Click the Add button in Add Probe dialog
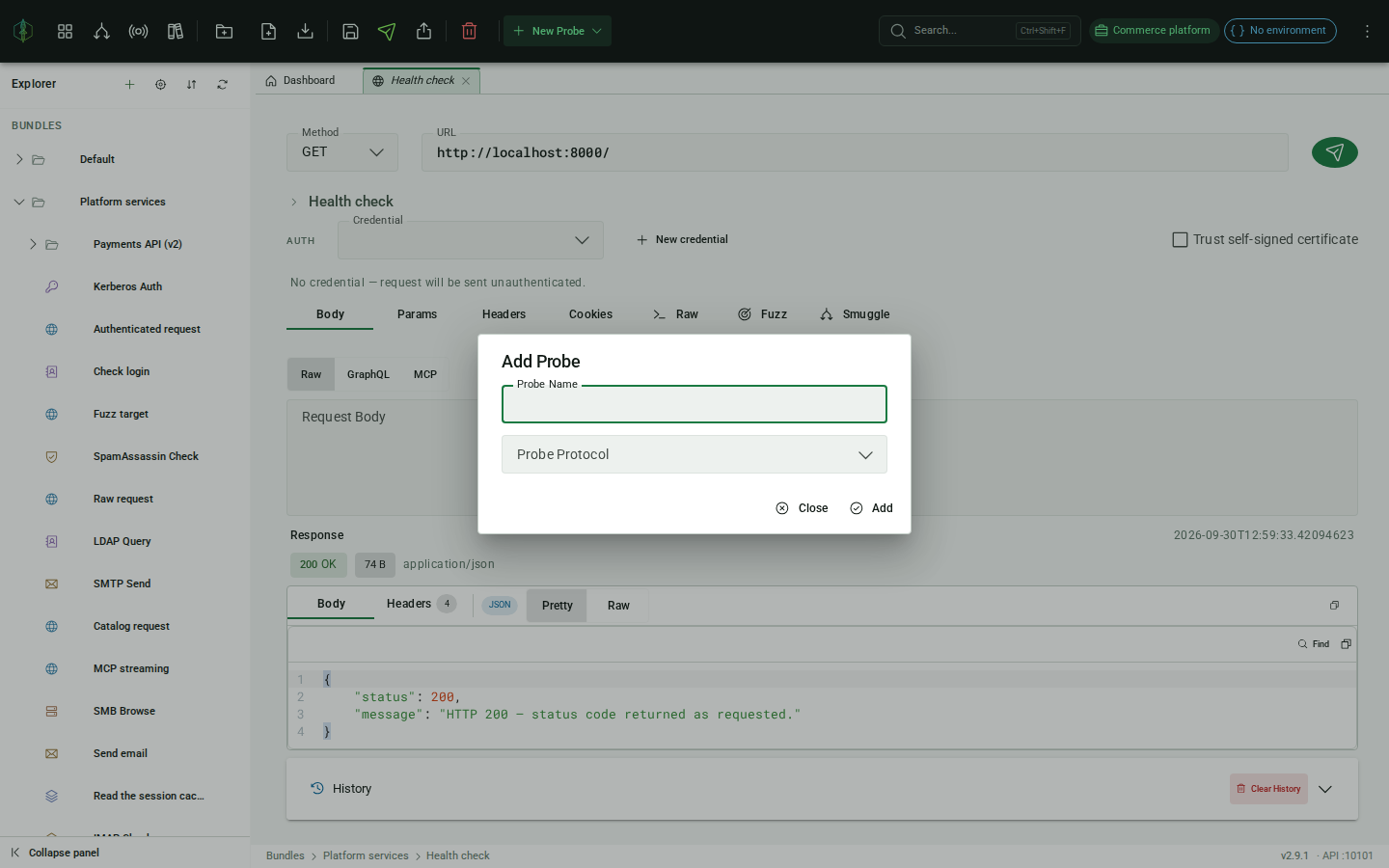Screen dimensions: 1389x868 [871, 508]
